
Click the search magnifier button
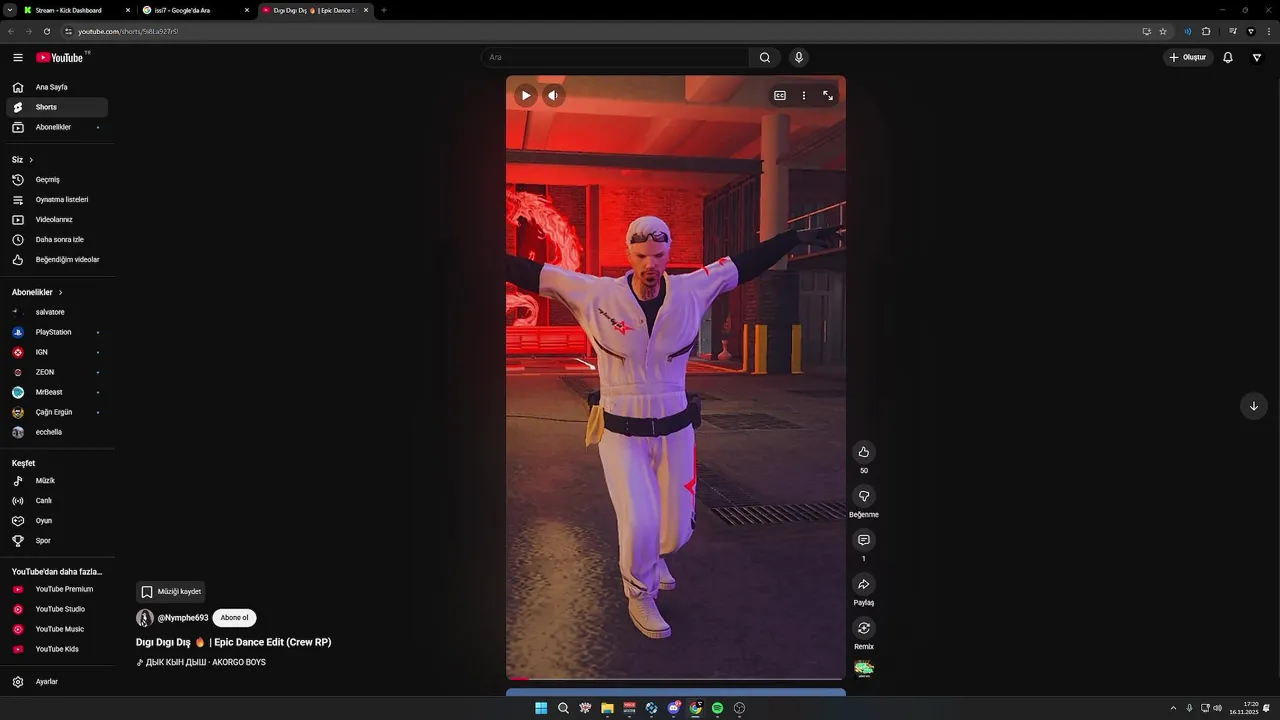(x=765, y=58)
